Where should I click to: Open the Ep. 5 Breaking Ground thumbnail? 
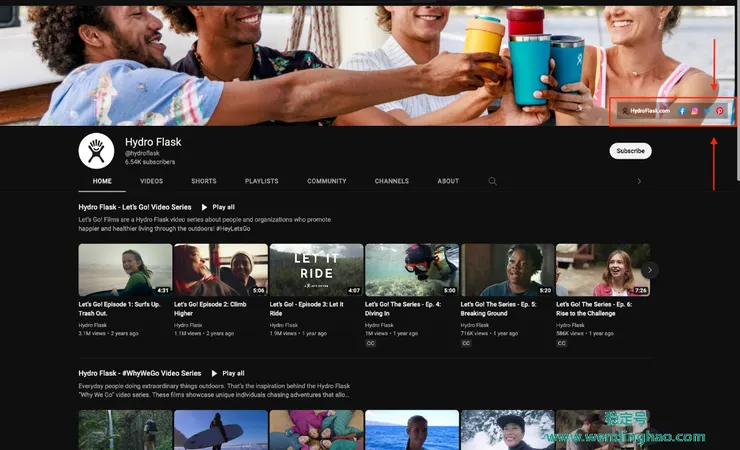coord(507,270)
